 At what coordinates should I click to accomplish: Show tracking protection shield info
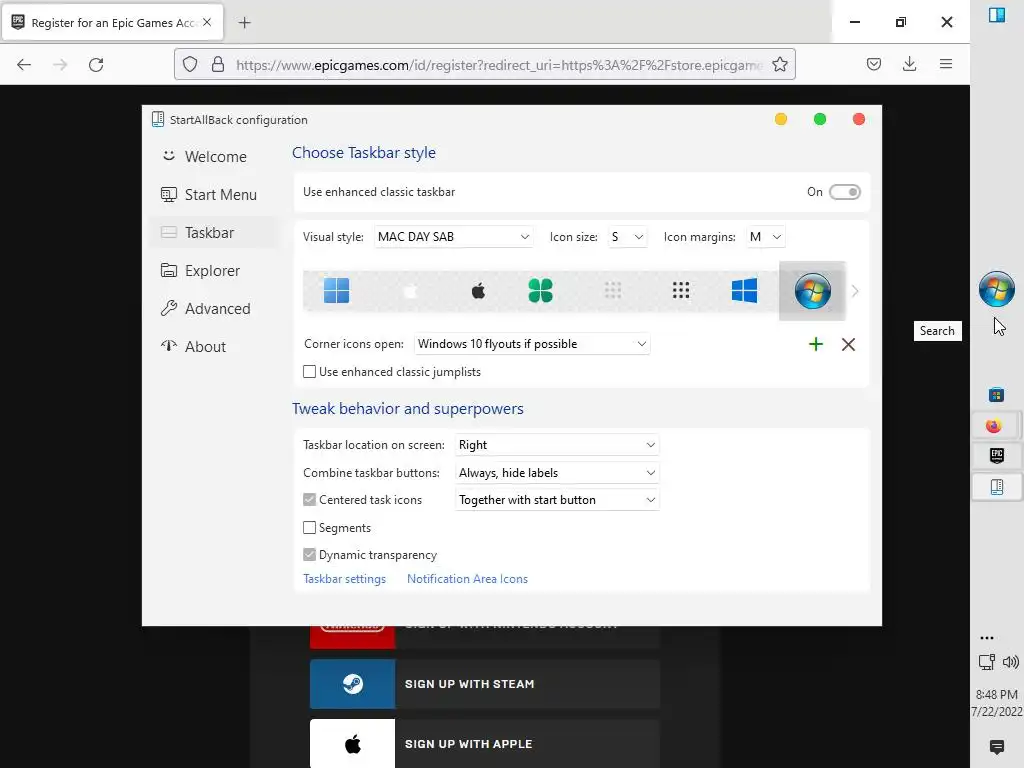190,65
